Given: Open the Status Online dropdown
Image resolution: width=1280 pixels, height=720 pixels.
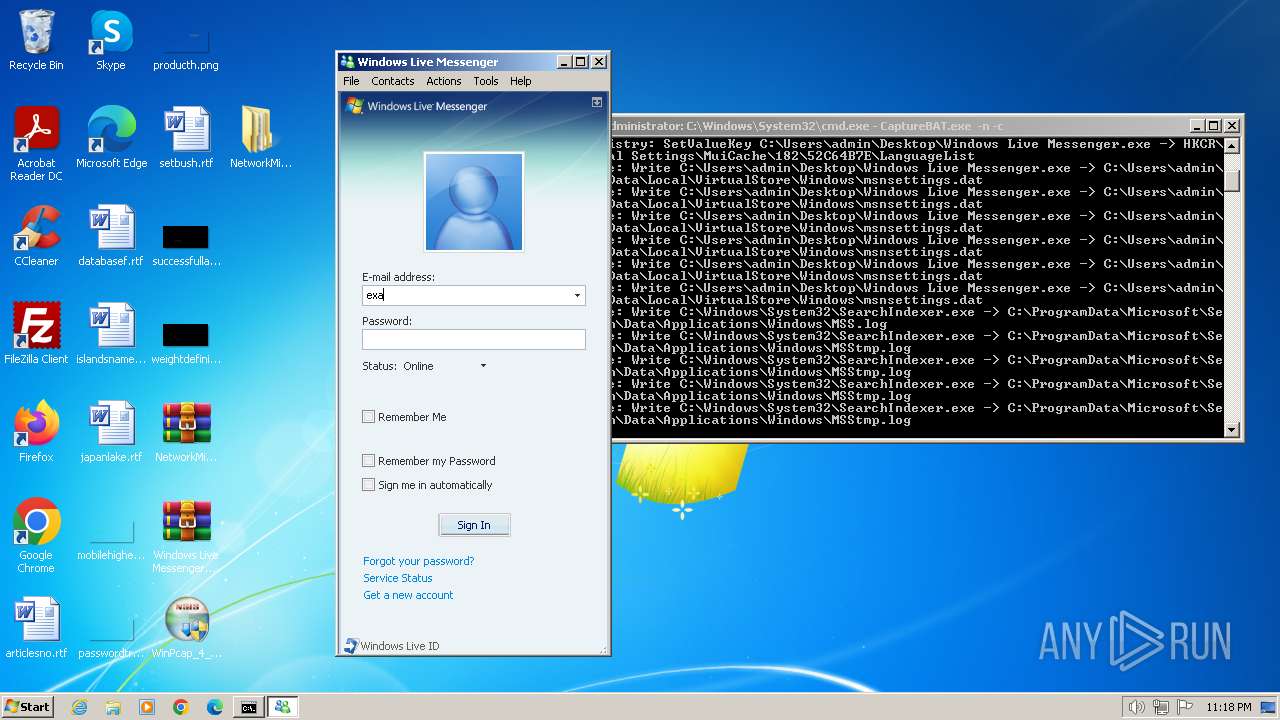Looking at the screenshot, I should point(446,366).
